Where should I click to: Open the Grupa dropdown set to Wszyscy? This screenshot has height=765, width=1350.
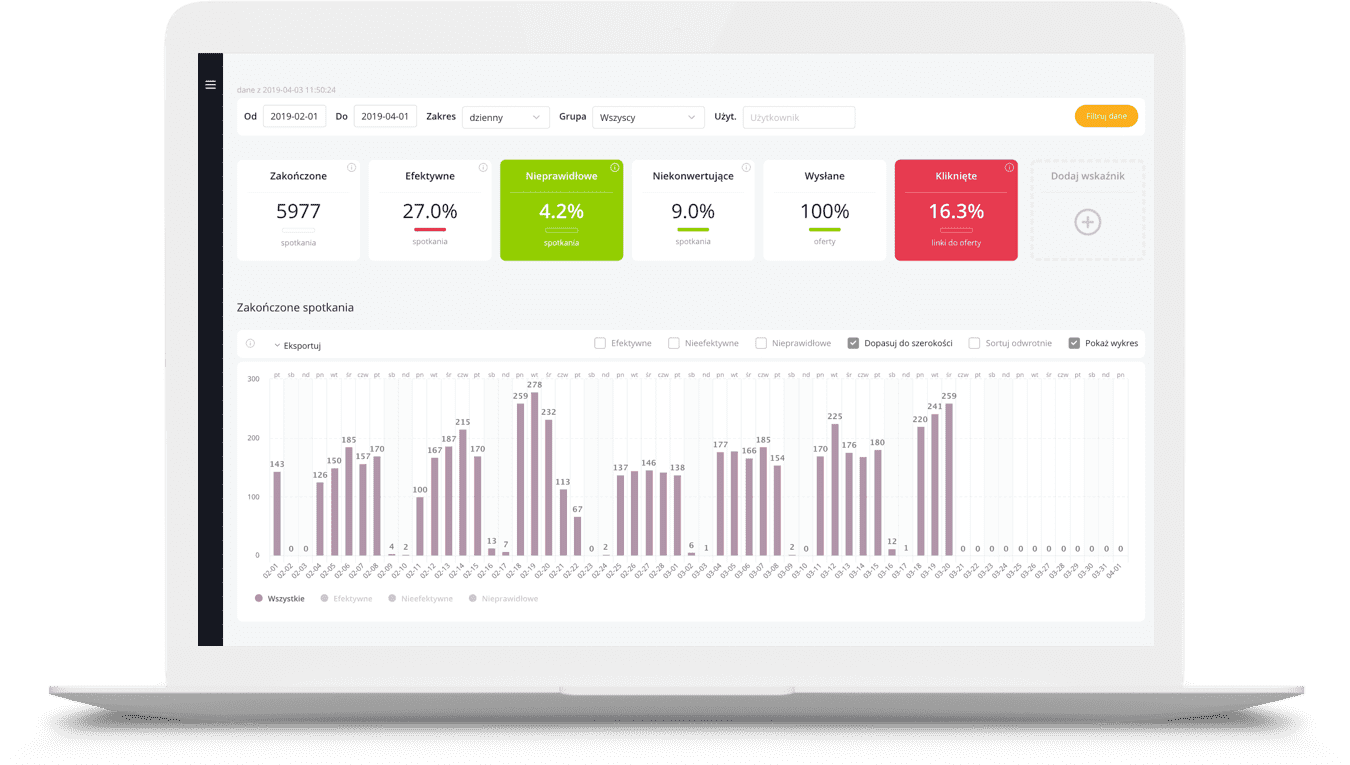pos(648,117)
